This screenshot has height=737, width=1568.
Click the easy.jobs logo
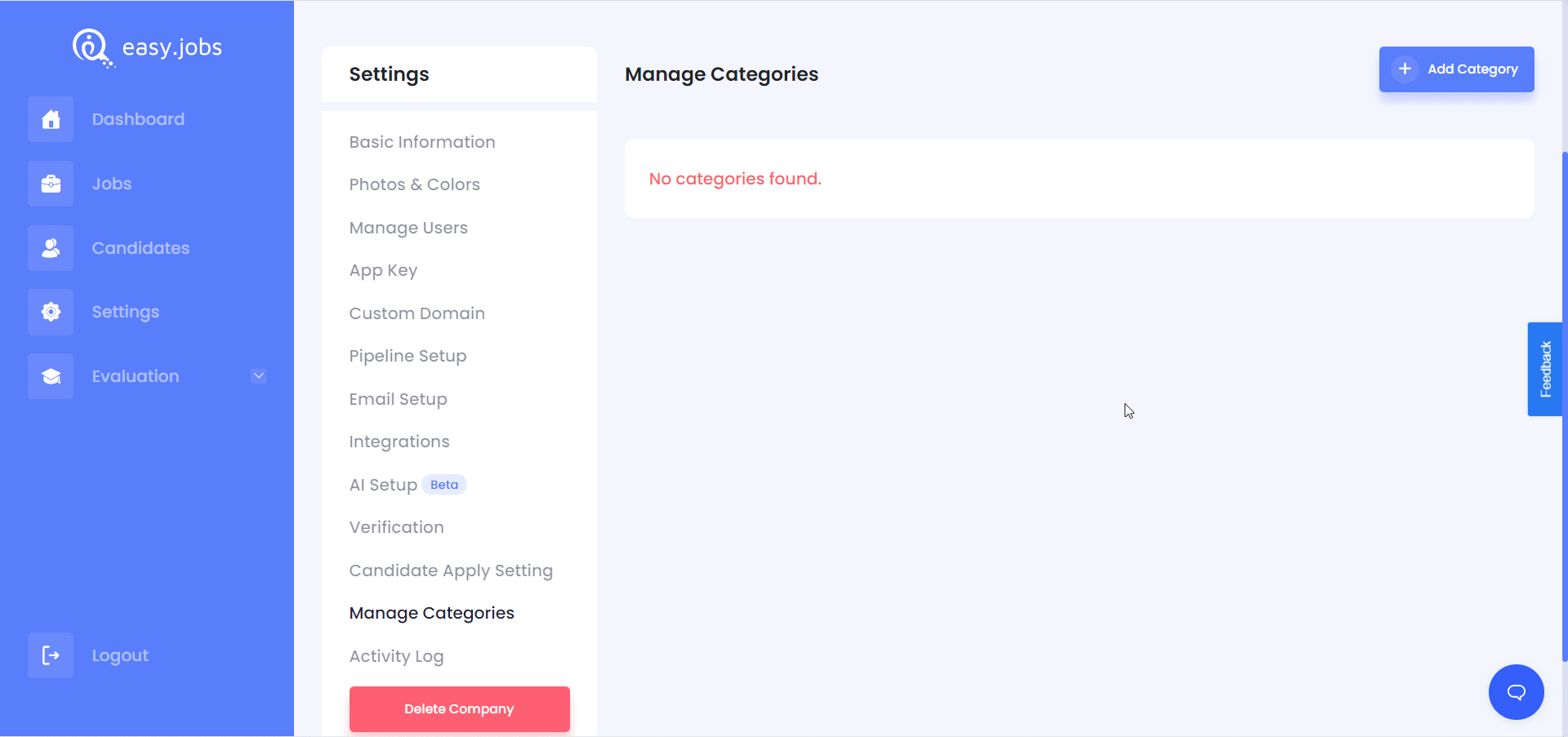147,47
